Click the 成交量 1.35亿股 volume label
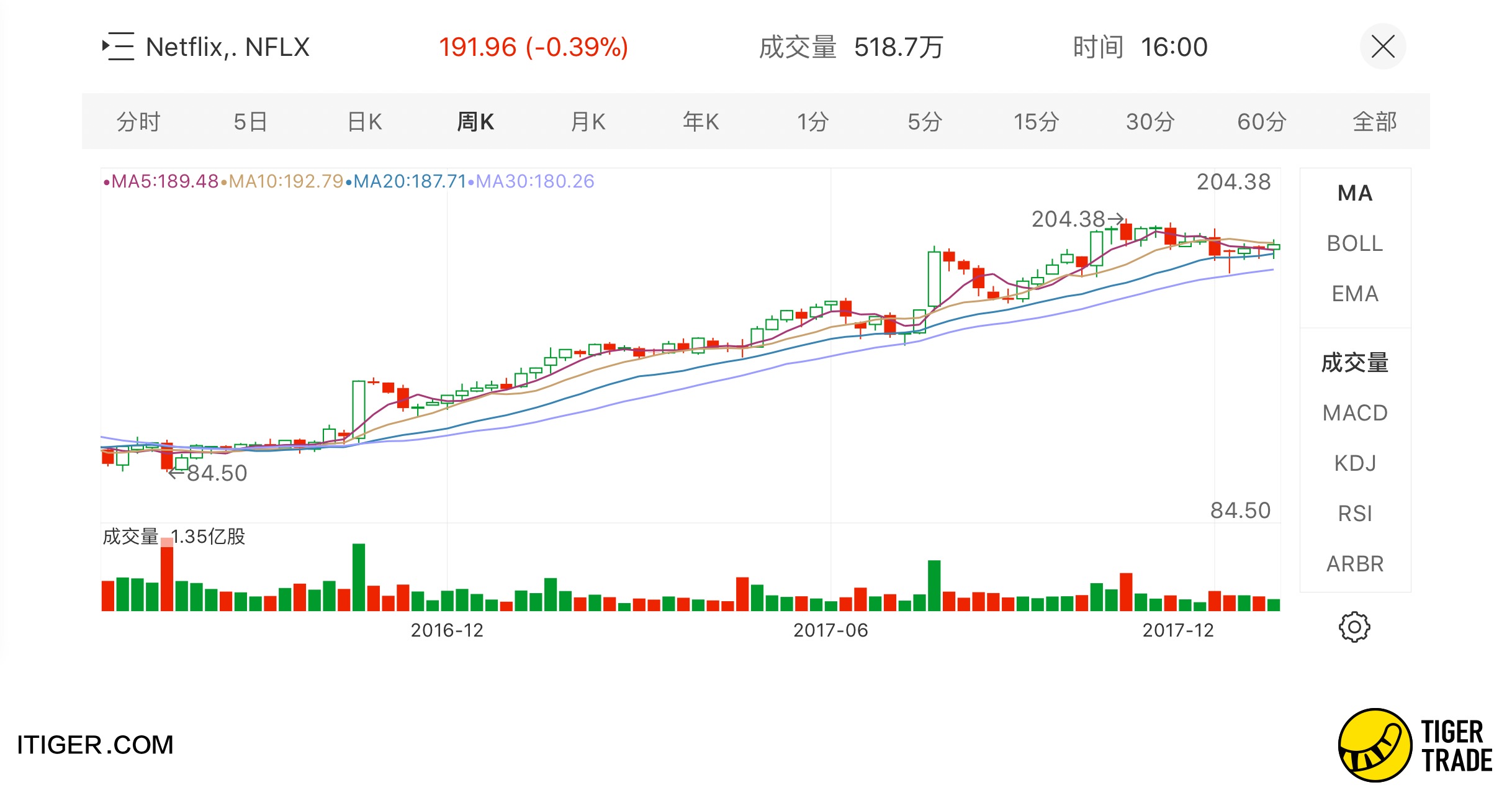The image size is (1512, 790). [174, 537]
